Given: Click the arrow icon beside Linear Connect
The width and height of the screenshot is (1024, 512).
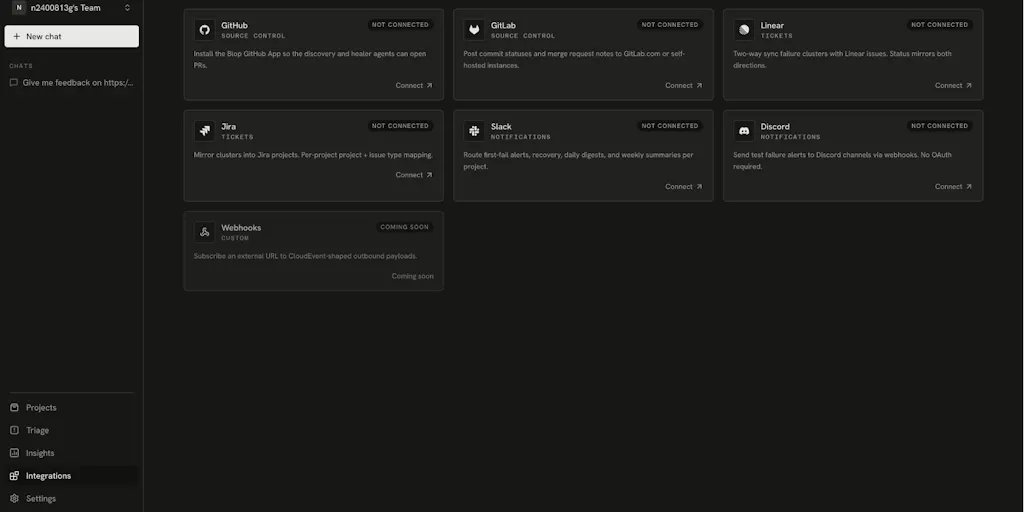Looking at the screenshot, I should coord(968,86).
